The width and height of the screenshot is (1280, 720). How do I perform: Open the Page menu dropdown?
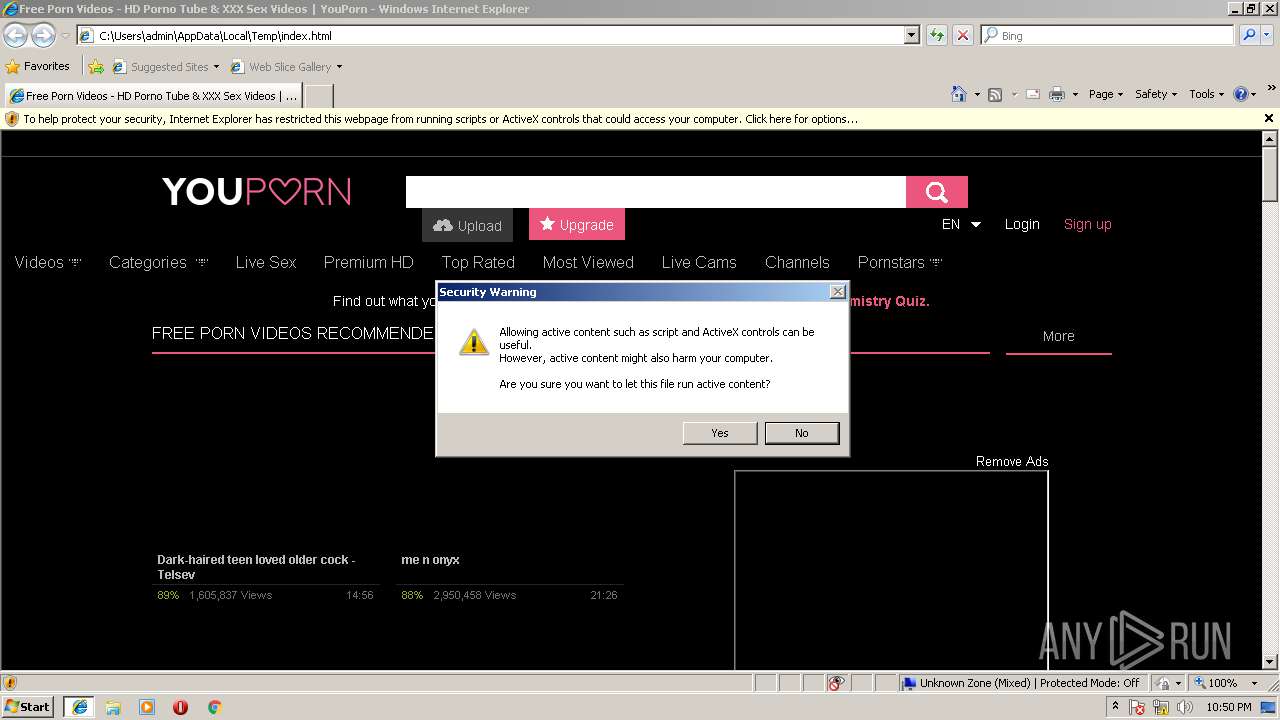1106,94
